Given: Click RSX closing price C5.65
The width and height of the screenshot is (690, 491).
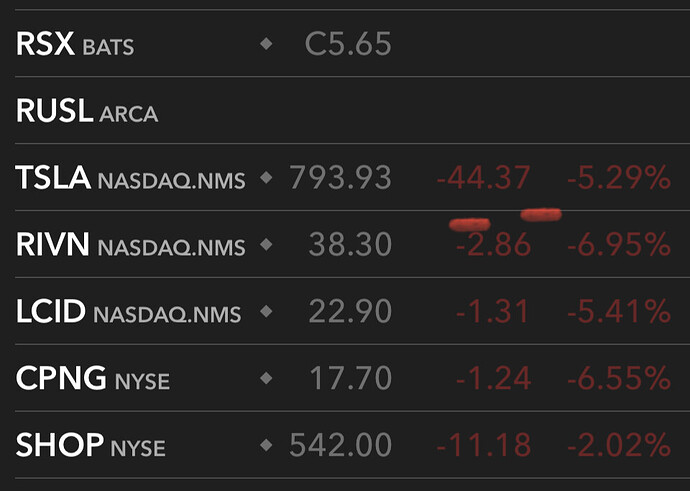Looking at the screenshot, I should 348,44.
